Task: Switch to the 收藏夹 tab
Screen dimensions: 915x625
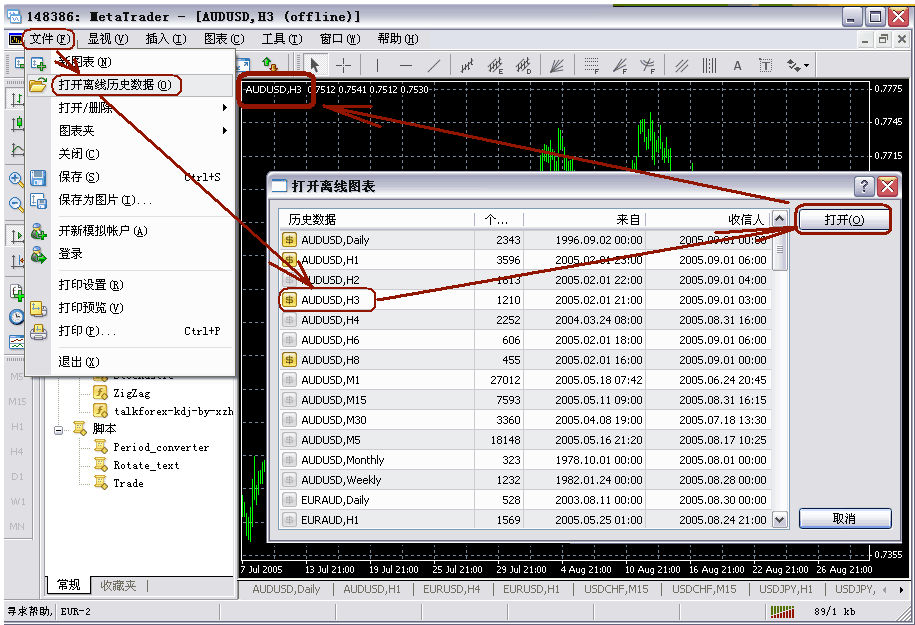Action: tap(118, 585)
